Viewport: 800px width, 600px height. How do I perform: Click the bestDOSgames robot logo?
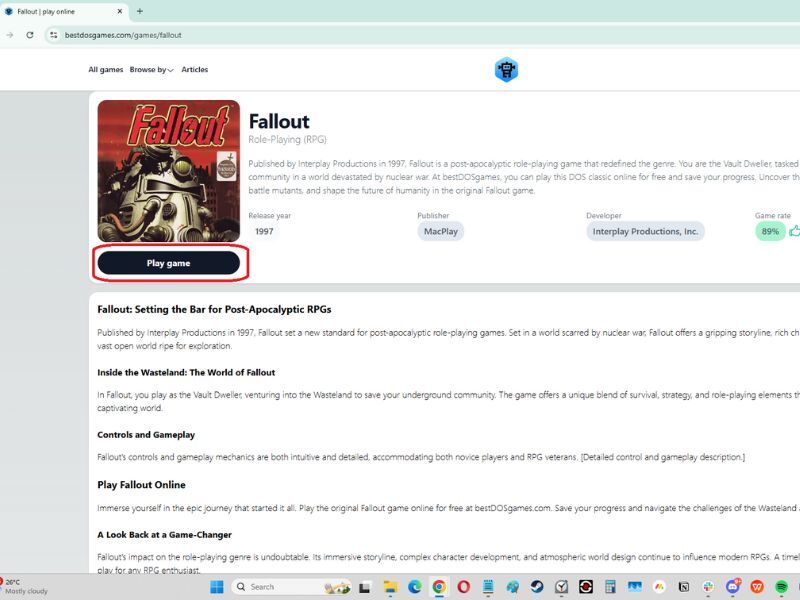pos(506,70)
